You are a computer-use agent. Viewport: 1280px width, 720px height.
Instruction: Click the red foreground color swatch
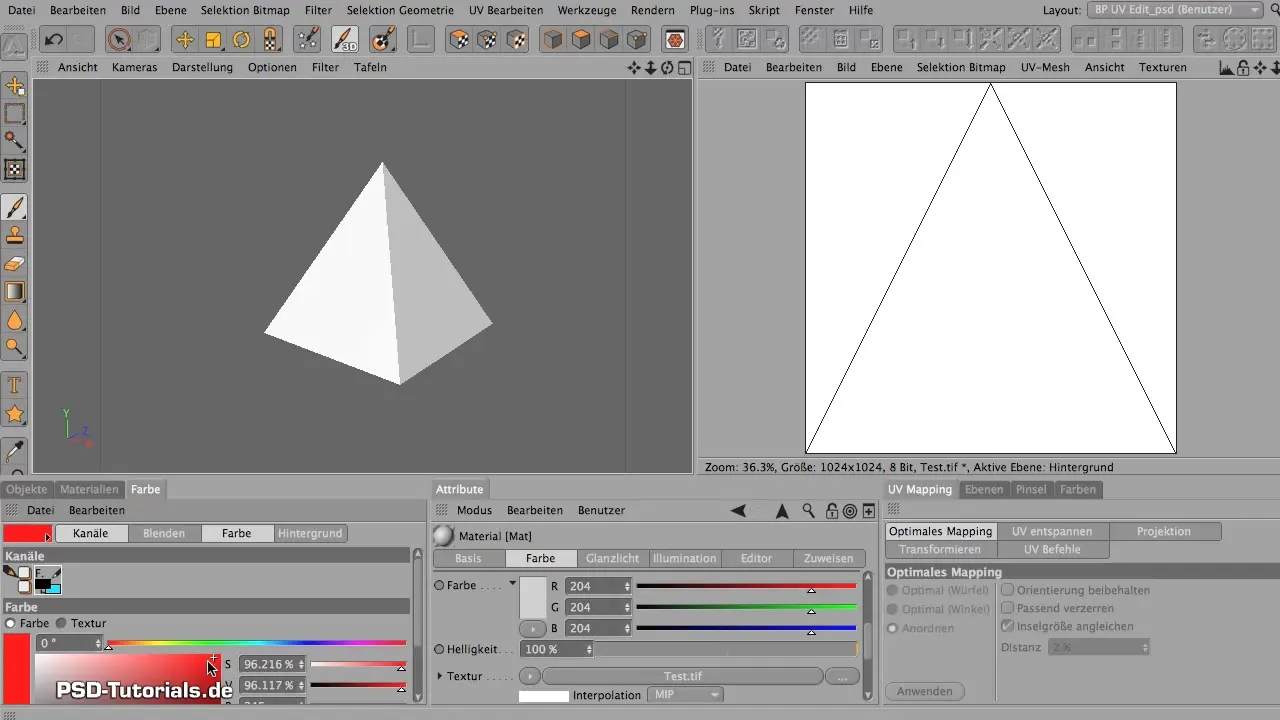(27, 533)
